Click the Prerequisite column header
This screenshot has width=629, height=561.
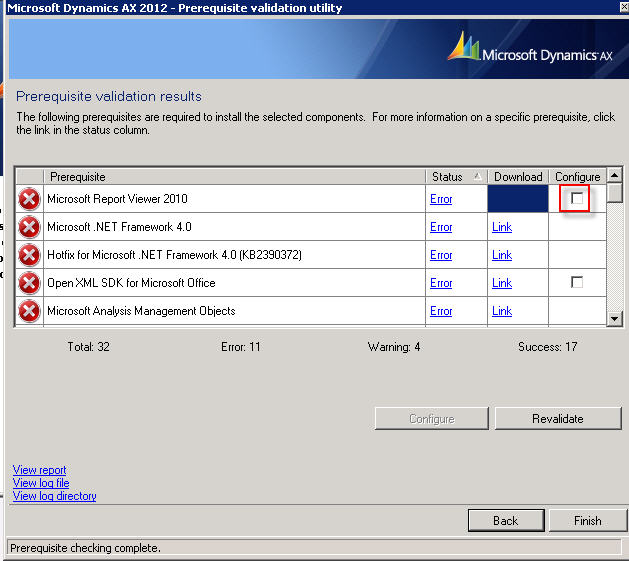[x=234, y=177]
